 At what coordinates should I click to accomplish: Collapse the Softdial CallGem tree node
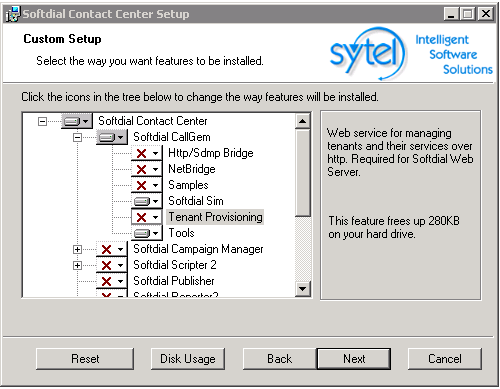(x=77, y=137)
